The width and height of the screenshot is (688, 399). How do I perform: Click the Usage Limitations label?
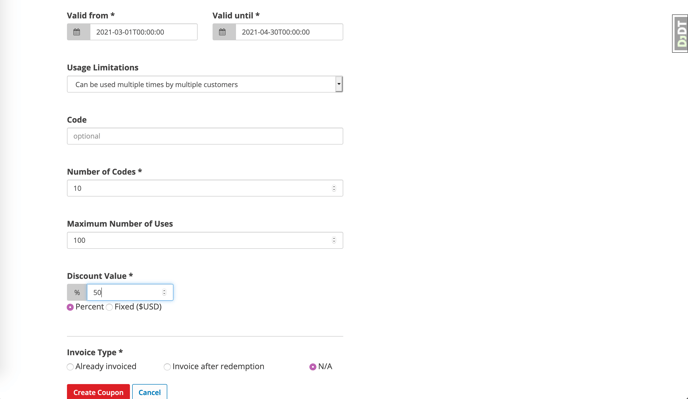[103, 68]
